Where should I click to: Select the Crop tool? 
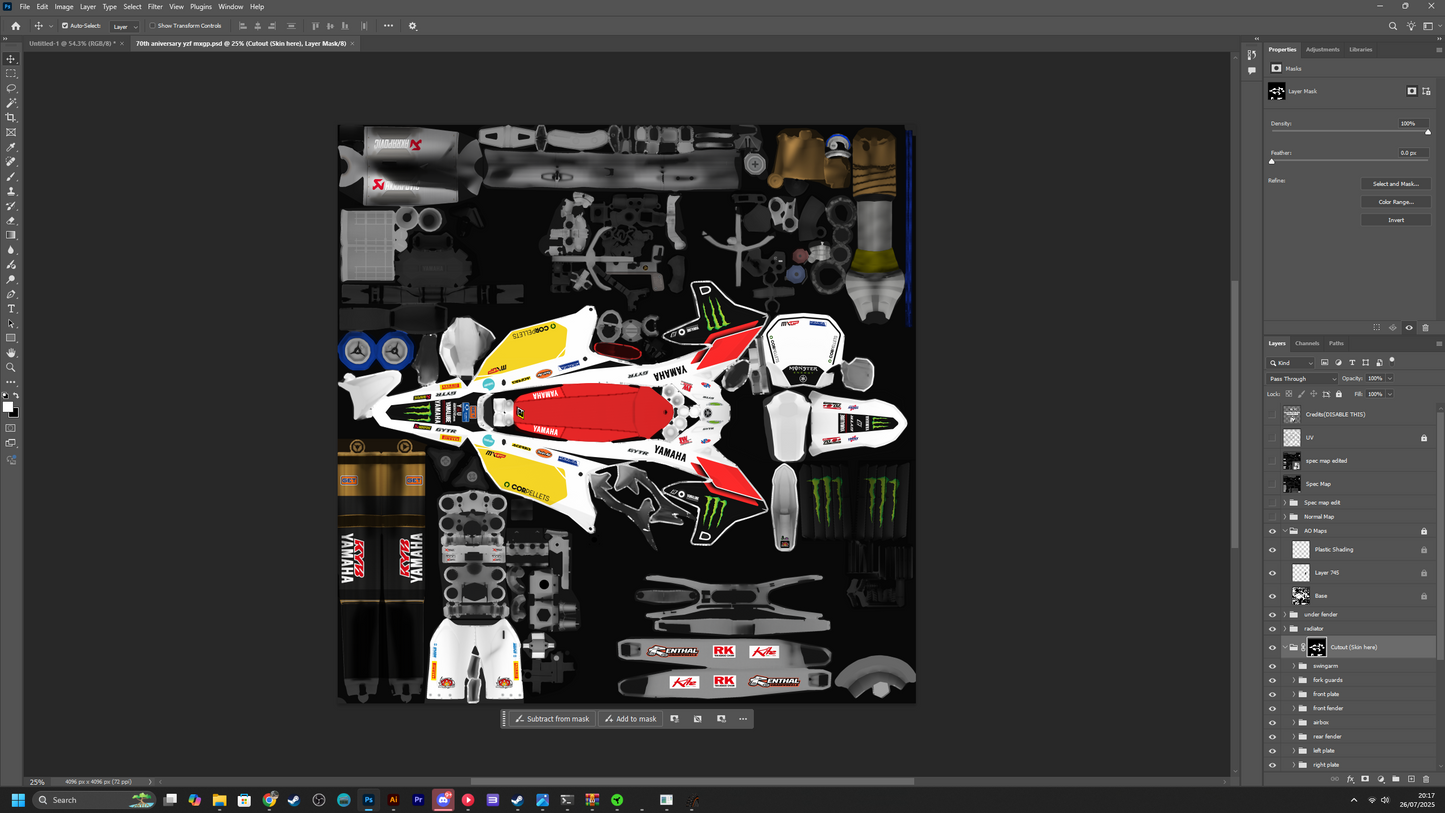click(11, 118)
